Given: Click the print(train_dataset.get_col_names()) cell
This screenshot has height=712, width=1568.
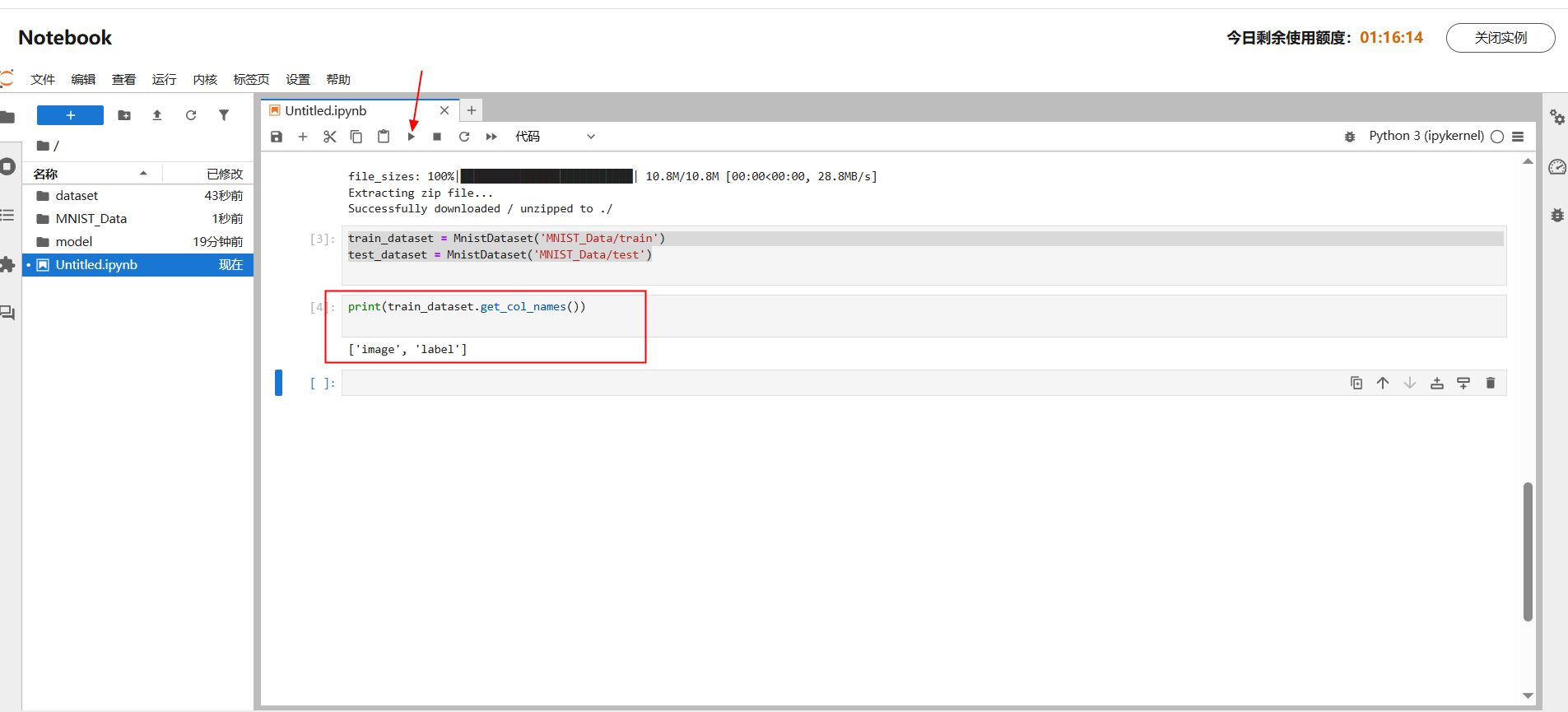Looking at the screenshot, I should [924, 316].
